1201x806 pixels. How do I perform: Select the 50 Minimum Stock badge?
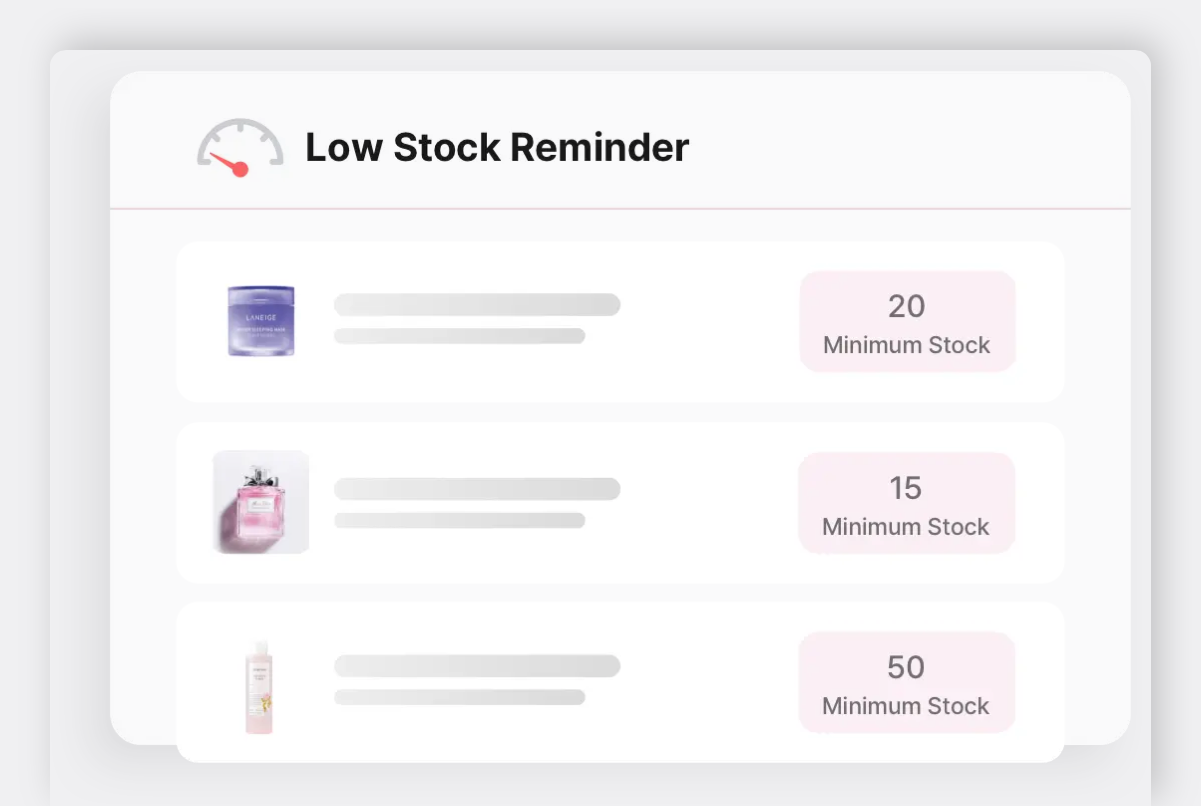(x=906, y=682)
